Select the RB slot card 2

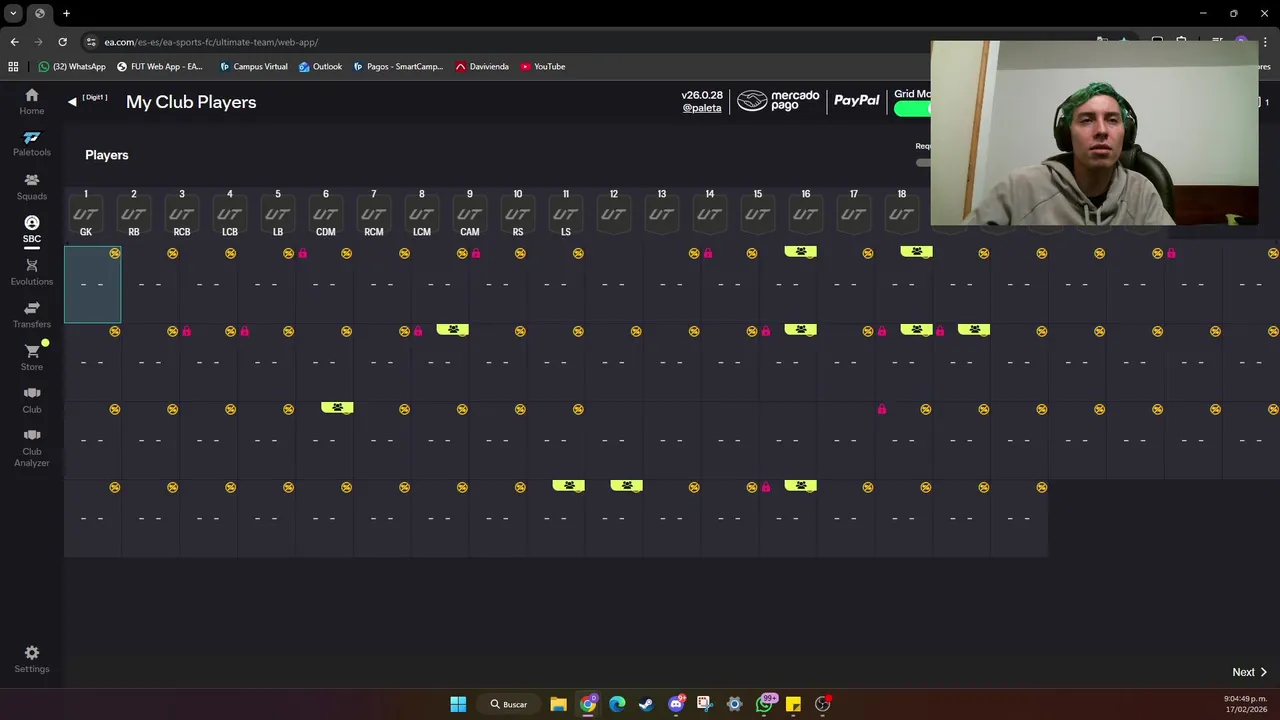coord(134,215)
